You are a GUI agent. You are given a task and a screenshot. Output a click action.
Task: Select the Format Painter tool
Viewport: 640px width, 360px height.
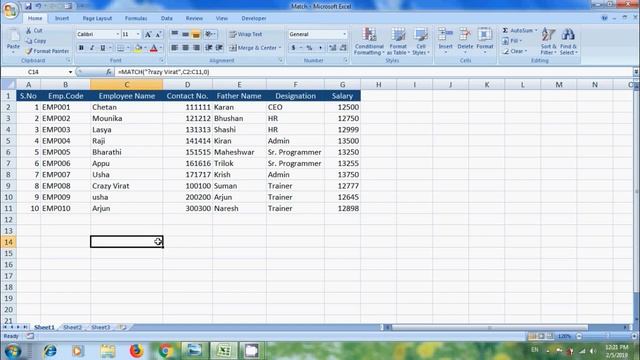47,51
